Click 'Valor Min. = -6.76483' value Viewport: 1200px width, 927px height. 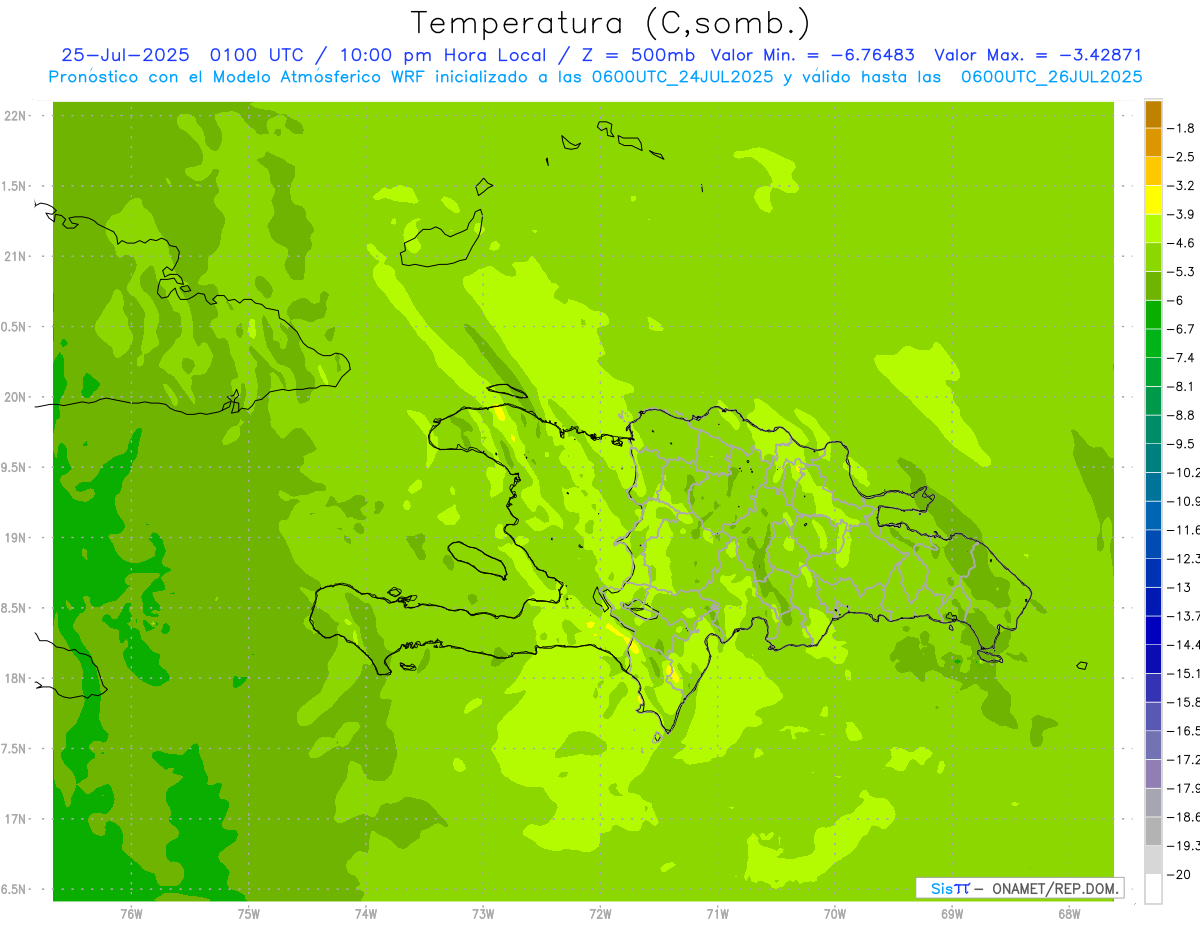(x=812, y=55)
